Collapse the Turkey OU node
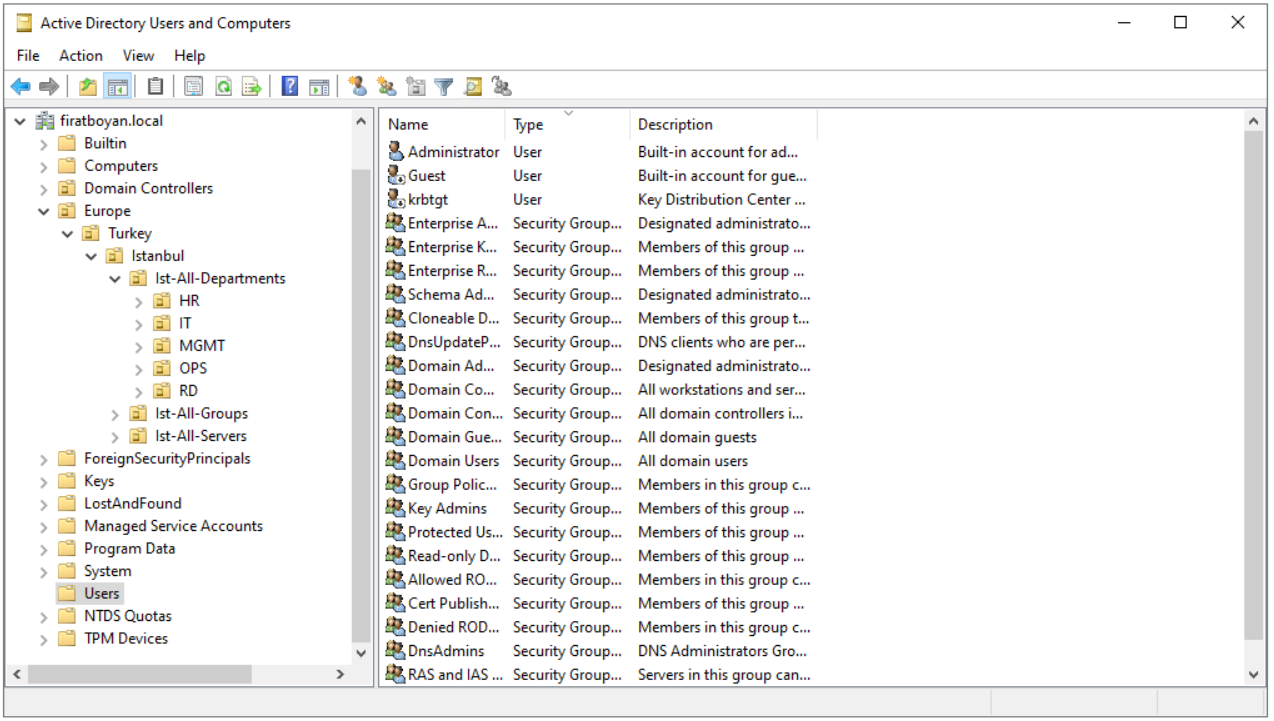Screen dimensions: 1274x721 pyautogui.click(x=67, y=234)
